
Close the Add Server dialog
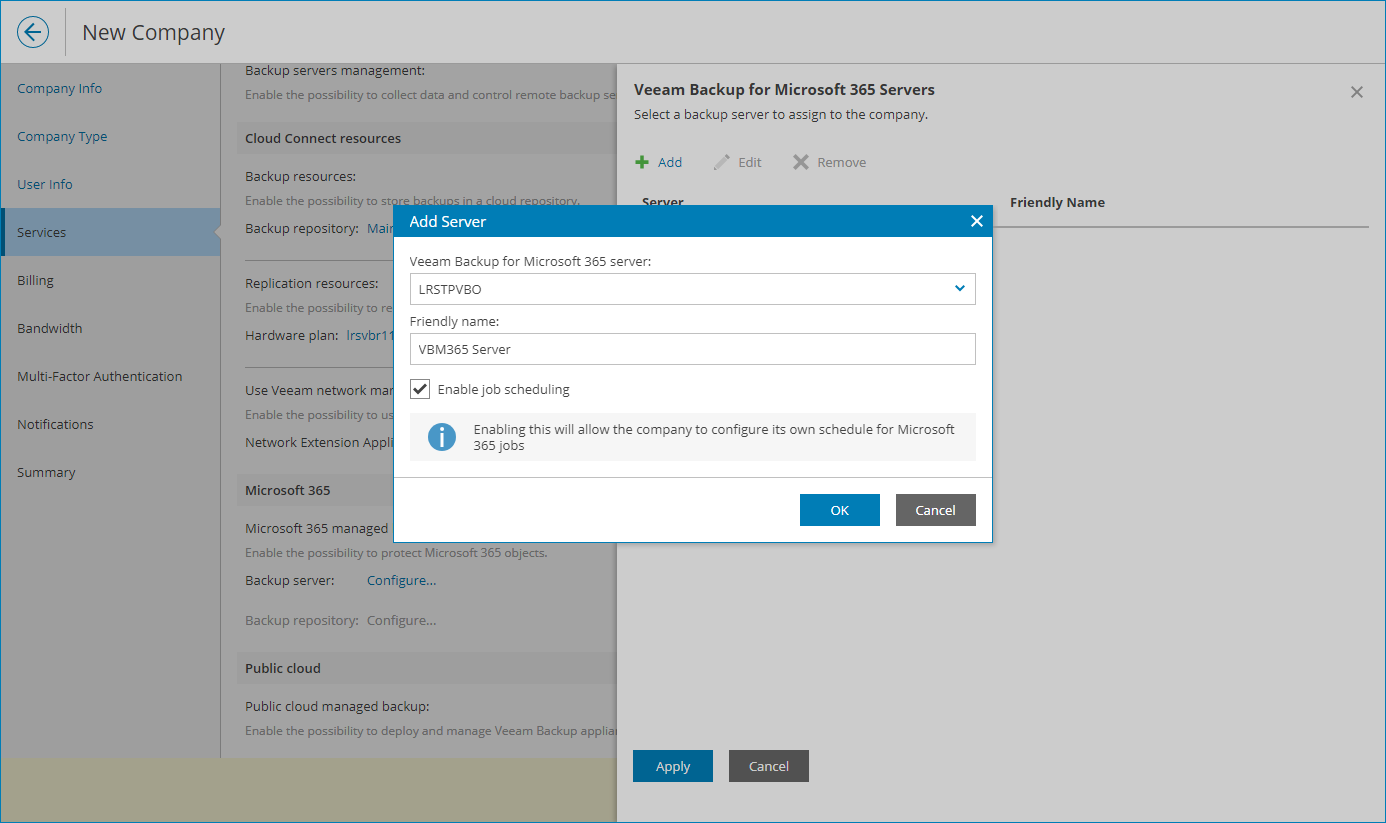(977, 221)
